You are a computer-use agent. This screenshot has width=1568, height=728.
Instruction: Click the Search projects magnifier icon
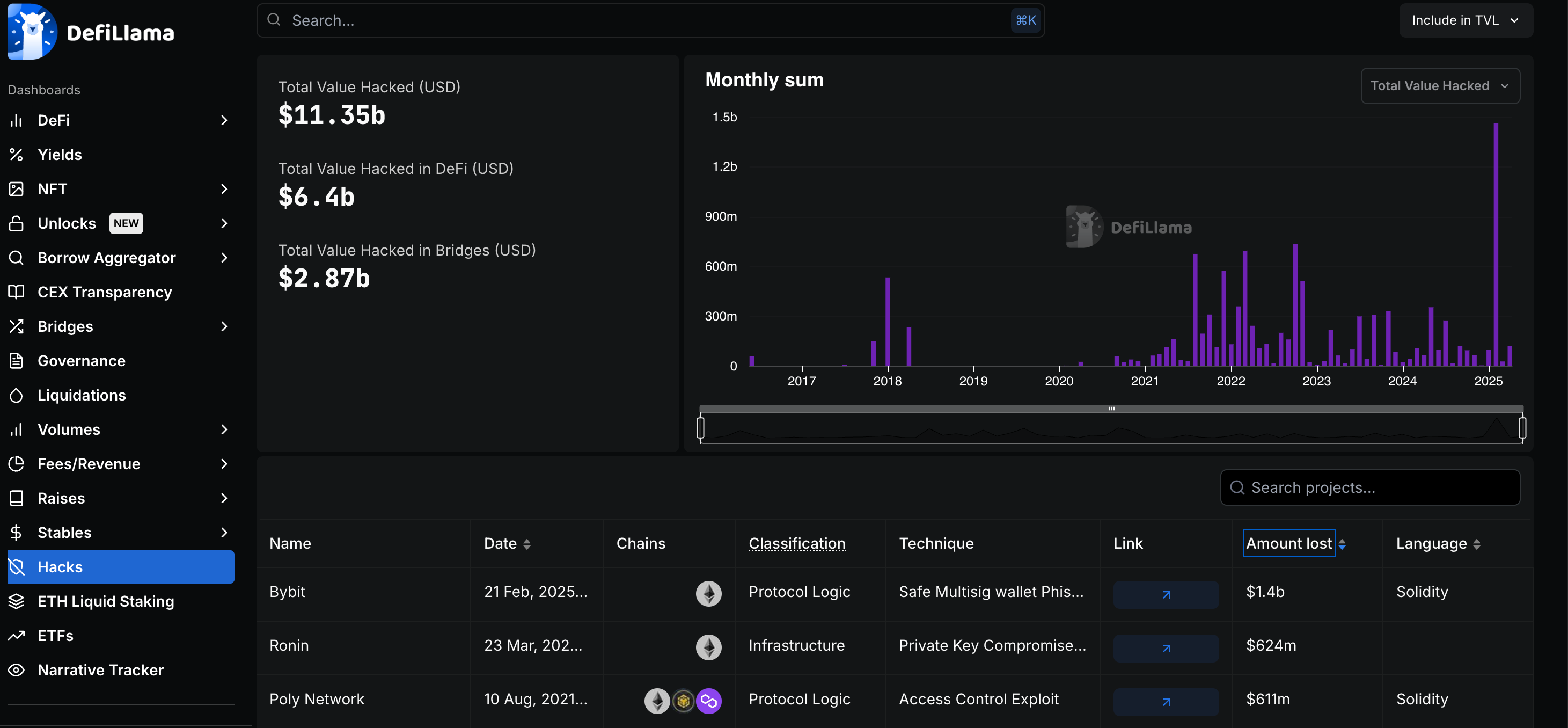point(1237,487)
